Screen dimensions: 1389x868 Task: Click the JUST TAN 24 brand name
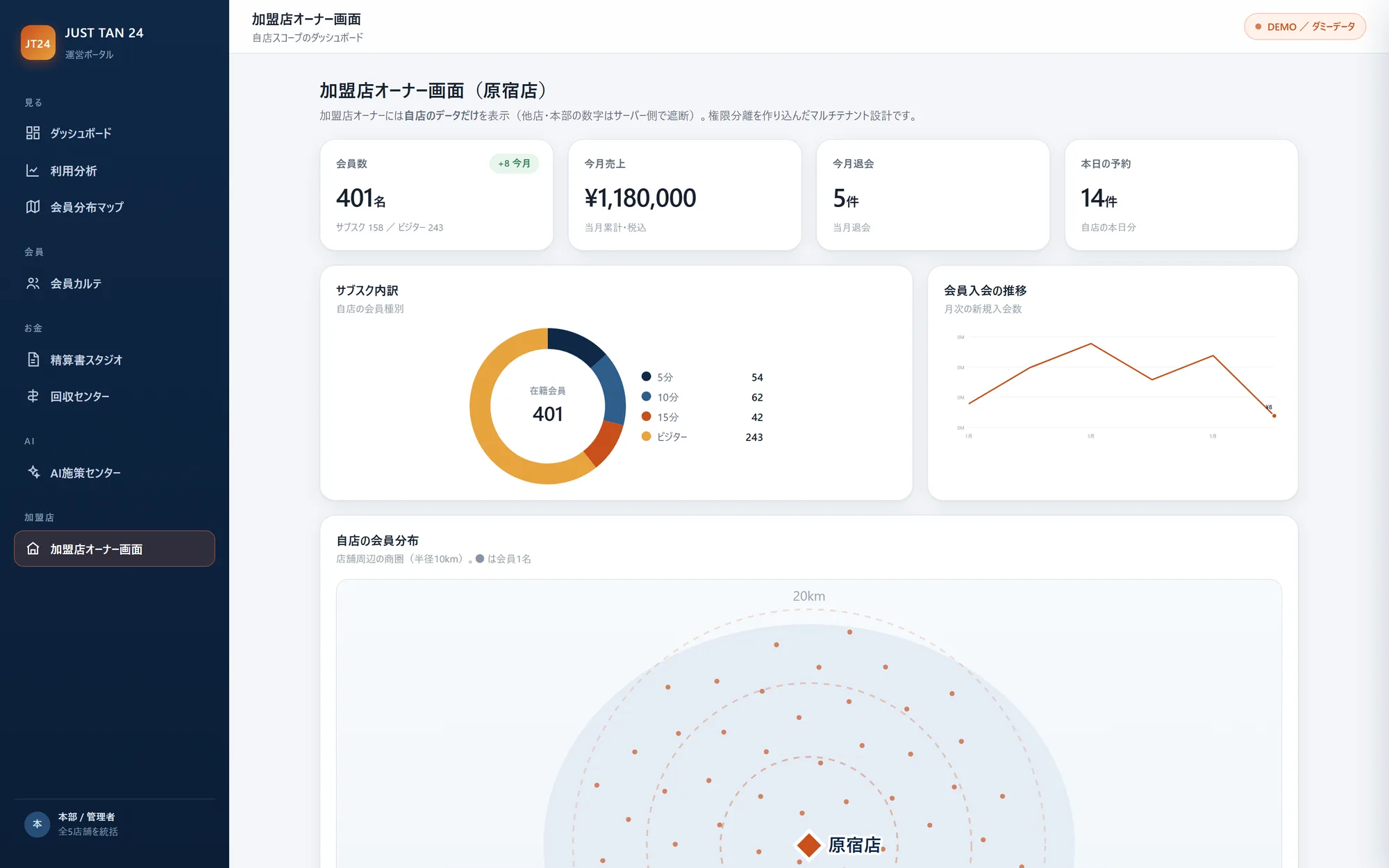104,33
